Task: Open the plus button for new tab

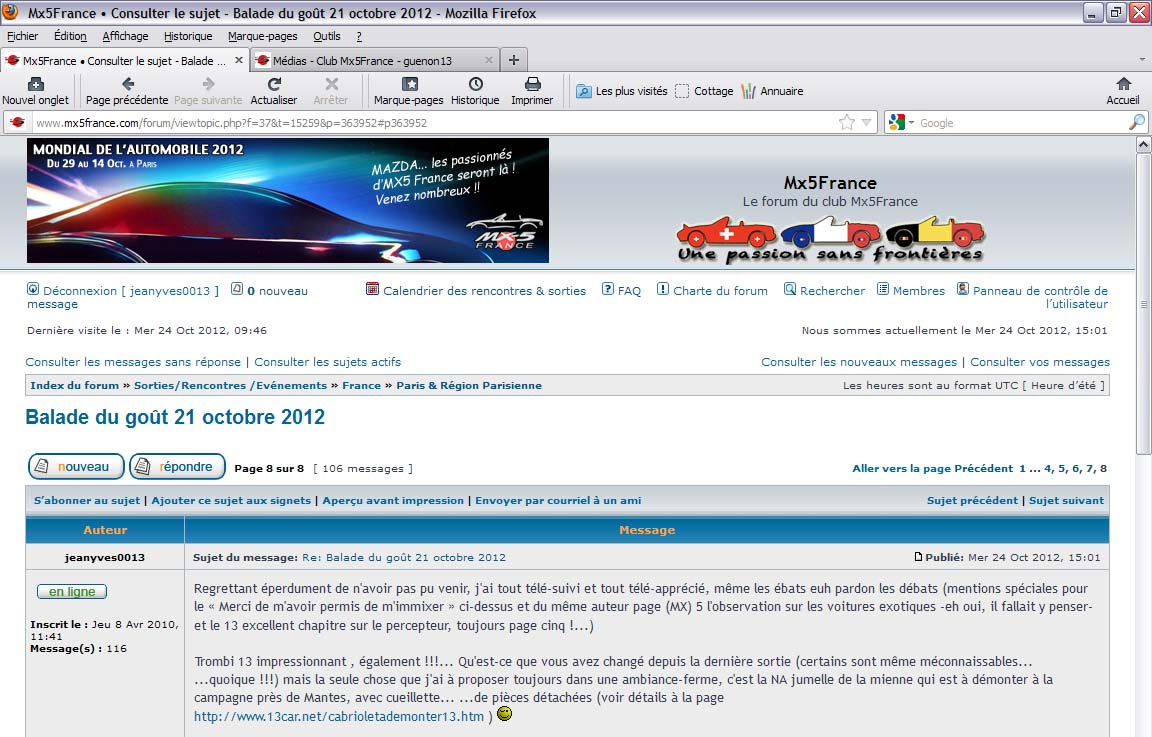Action: tap(514, 60)
